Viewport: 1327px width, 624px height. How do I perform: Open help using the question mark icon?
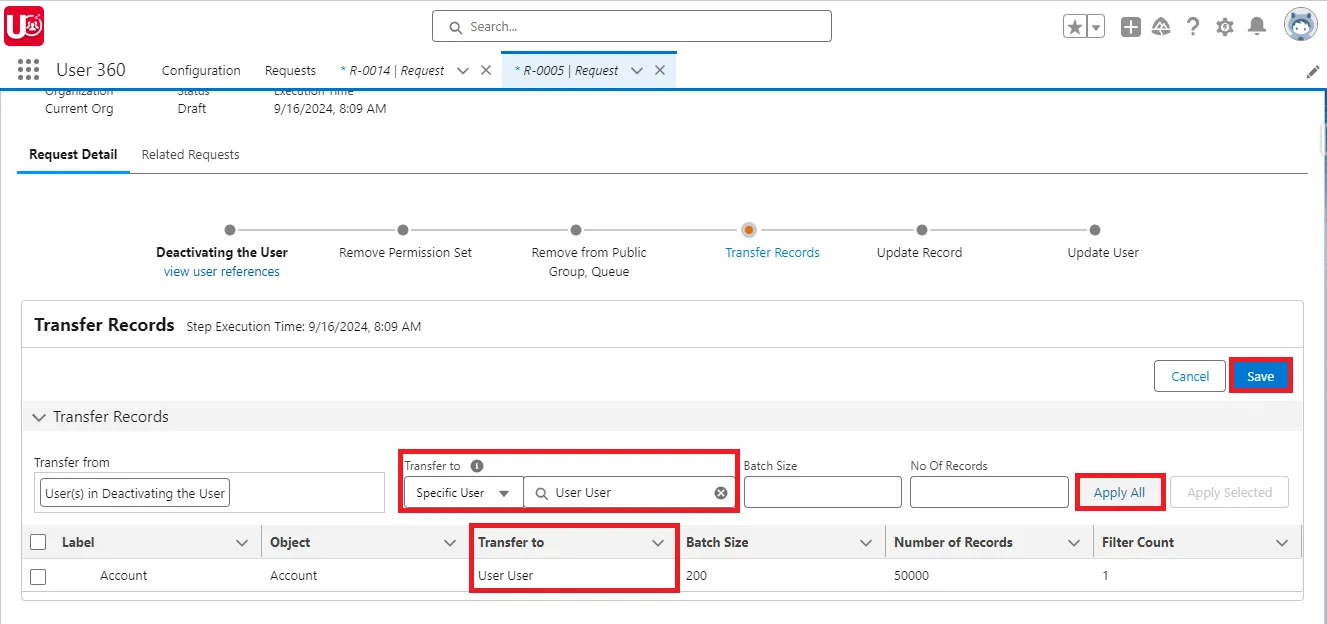tap(1193, 27)
